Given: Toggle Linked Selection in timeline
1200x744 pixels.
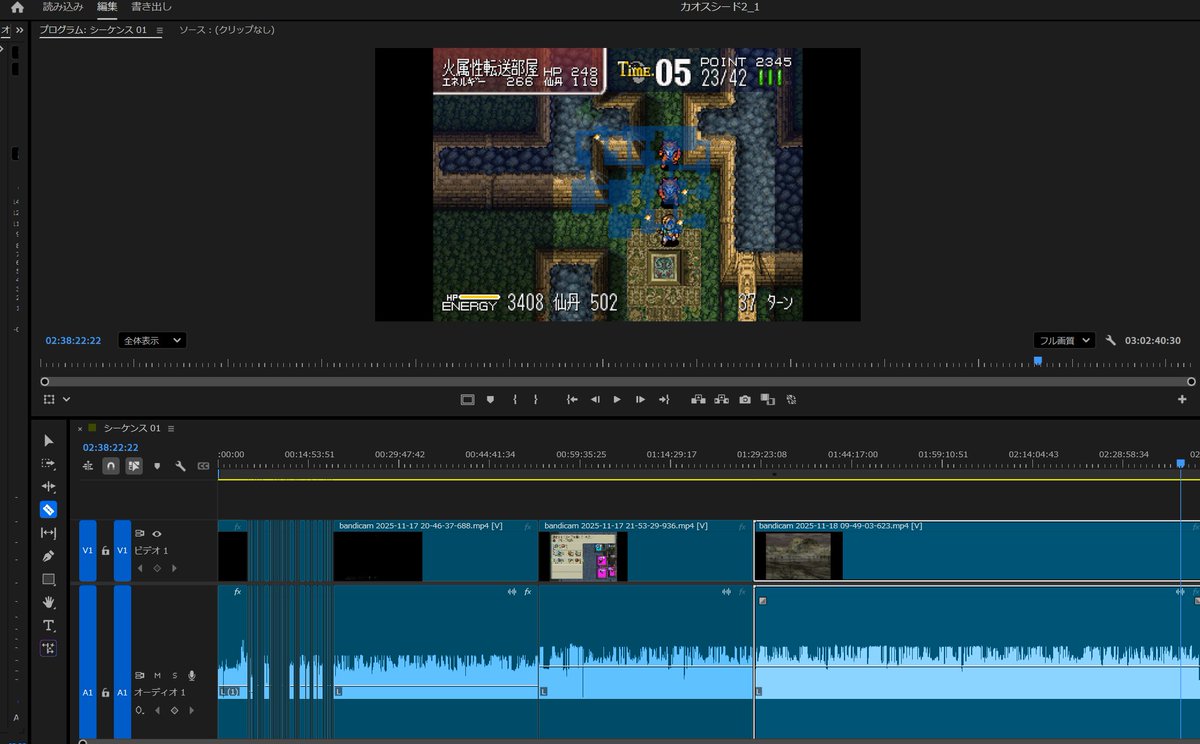Looking at the screenshot, I should click(x=134, y=466).
